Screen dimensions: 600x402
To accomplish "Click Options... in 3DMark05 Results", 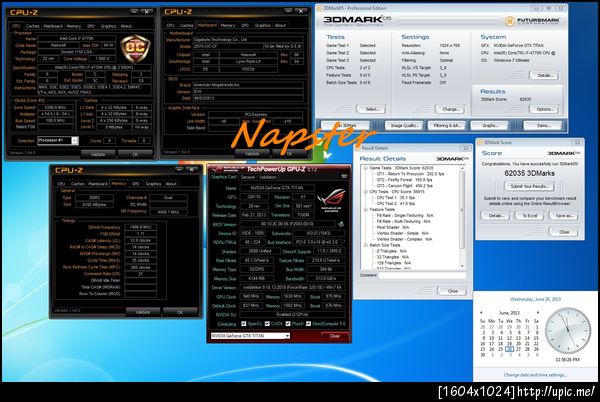I will (545, 109).
